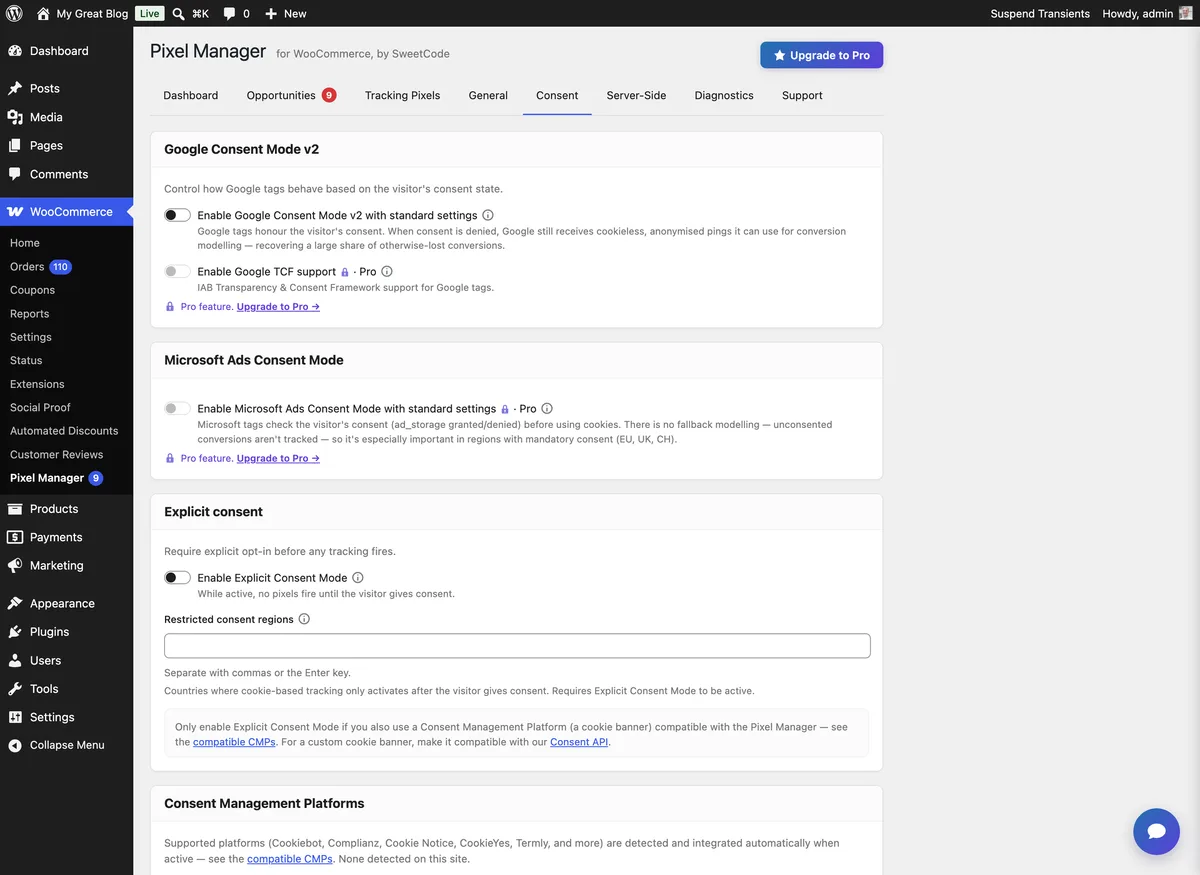This screenshot has height=875, width=1200.
Task: Open WooCommerce Orders submenu item
Action: point(41,267)
